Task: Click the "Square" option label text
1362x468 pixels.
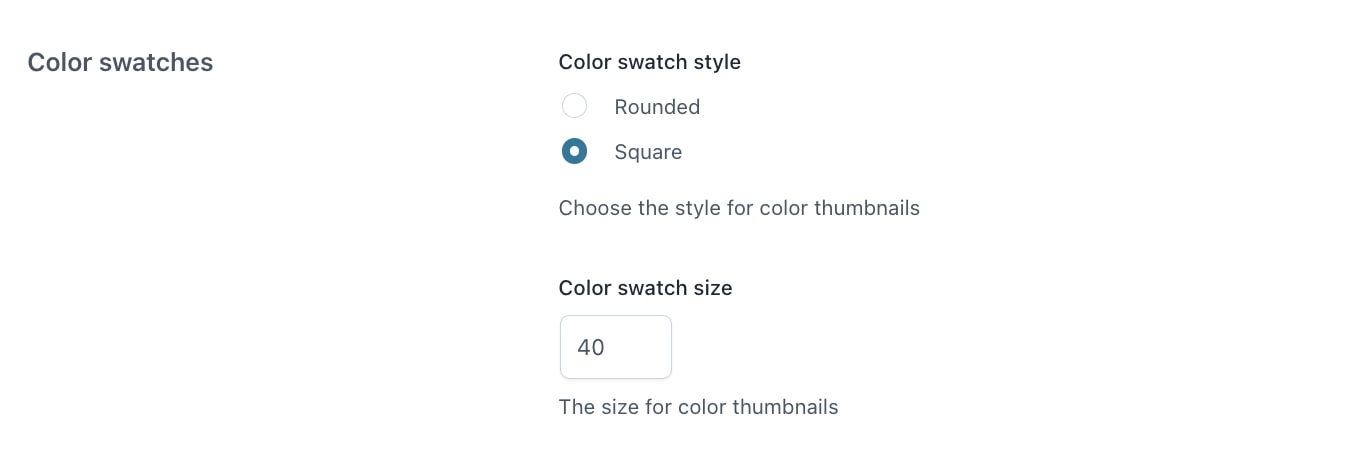Action: (x=648, y=152)
